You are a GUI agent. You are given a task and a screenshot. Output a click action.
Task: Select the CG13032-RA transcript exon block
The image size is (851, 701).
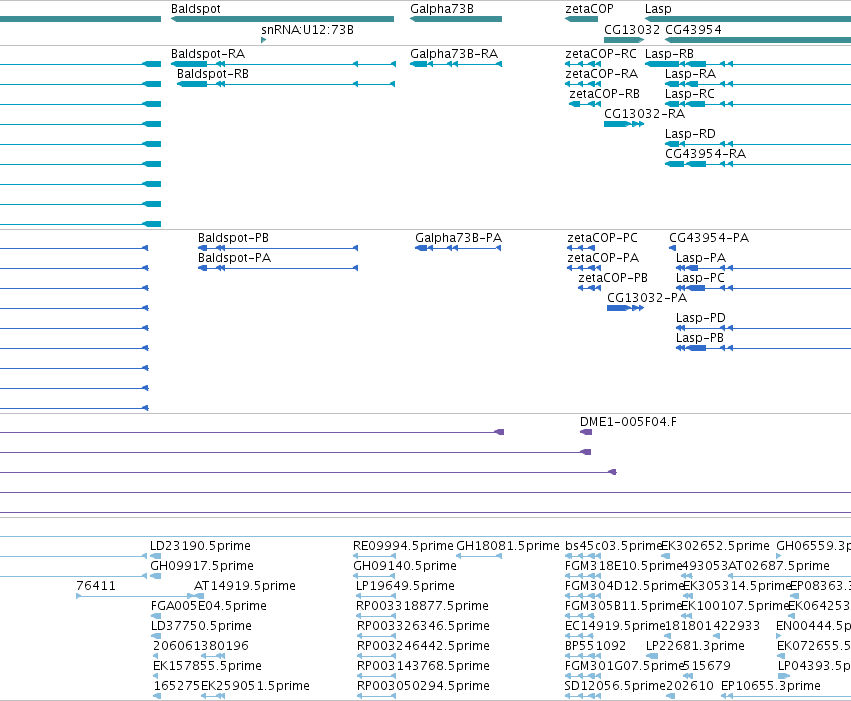pos(616,124)
